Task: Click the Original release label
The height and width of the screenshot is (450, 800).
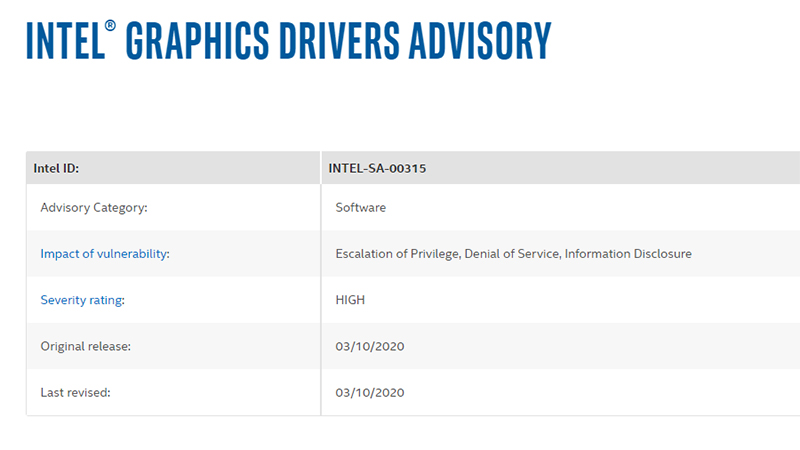Action: (x=86, y=346)
